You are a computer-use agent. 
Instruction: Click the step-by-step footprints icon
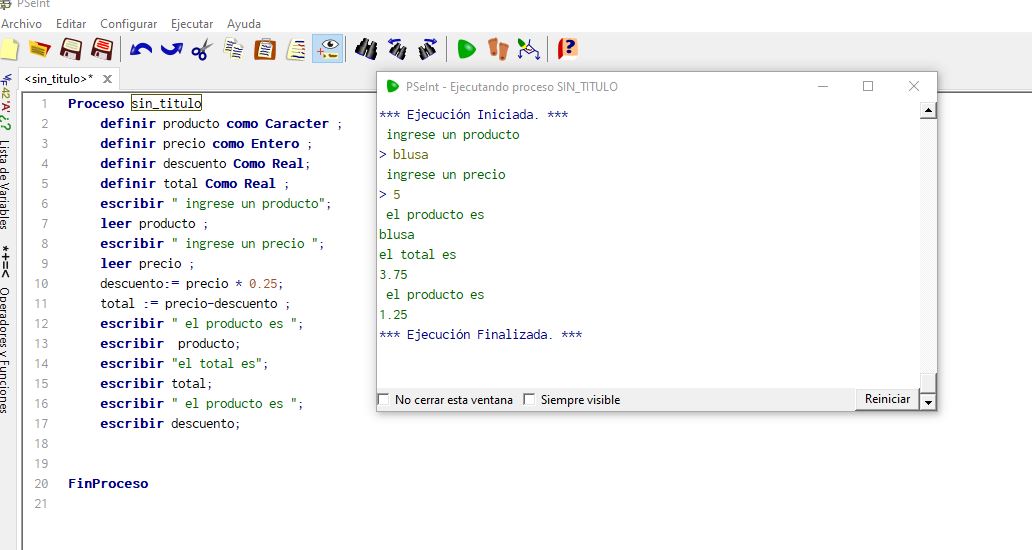(497, 48)
